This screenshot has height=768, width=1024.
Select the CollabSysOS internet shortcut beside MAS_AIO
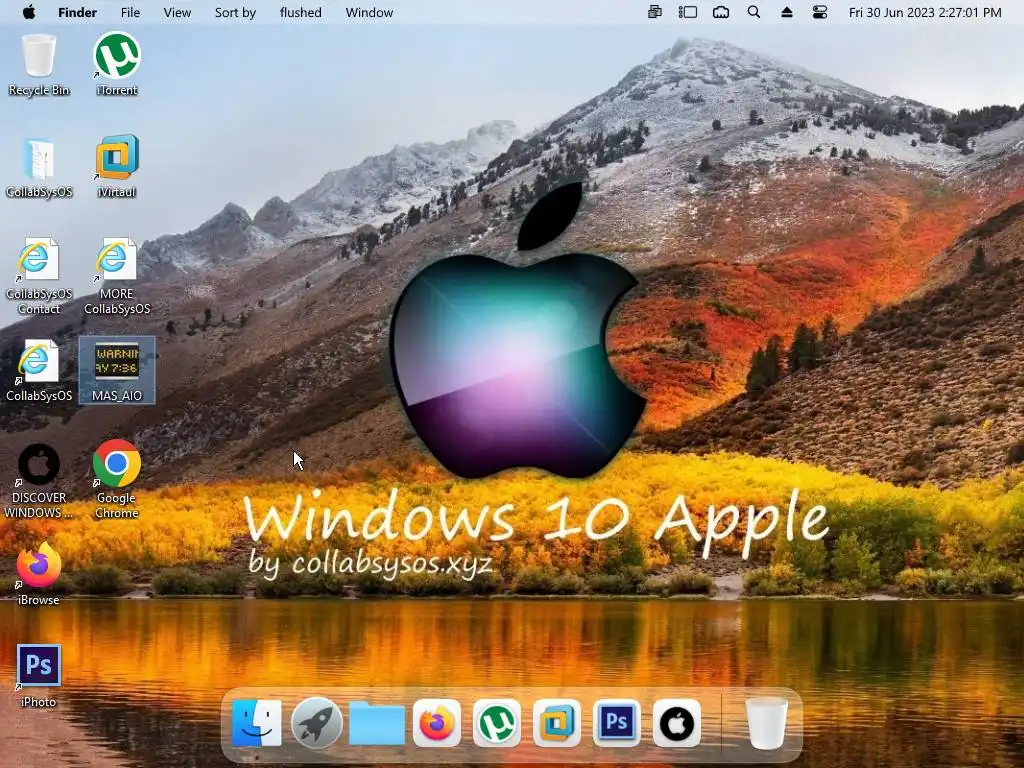[x=39, y=370]
